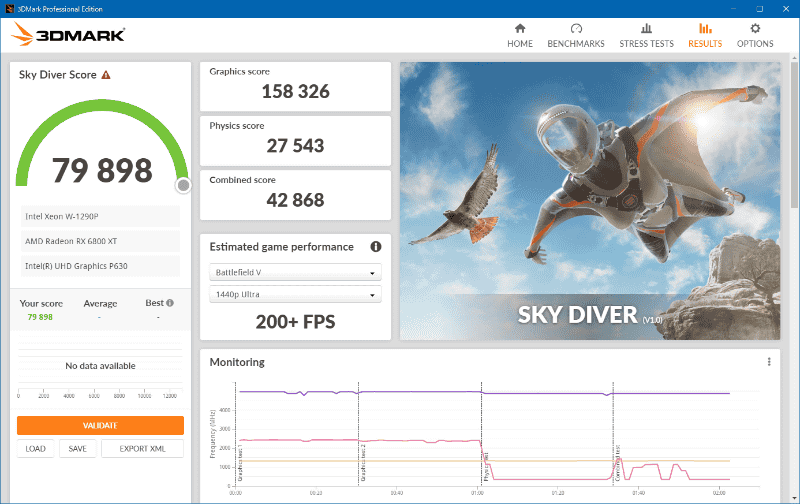Open the Options tab
The height and width of the screenshot is (504, 800).
pyautogui.click(x=755, y=36)
